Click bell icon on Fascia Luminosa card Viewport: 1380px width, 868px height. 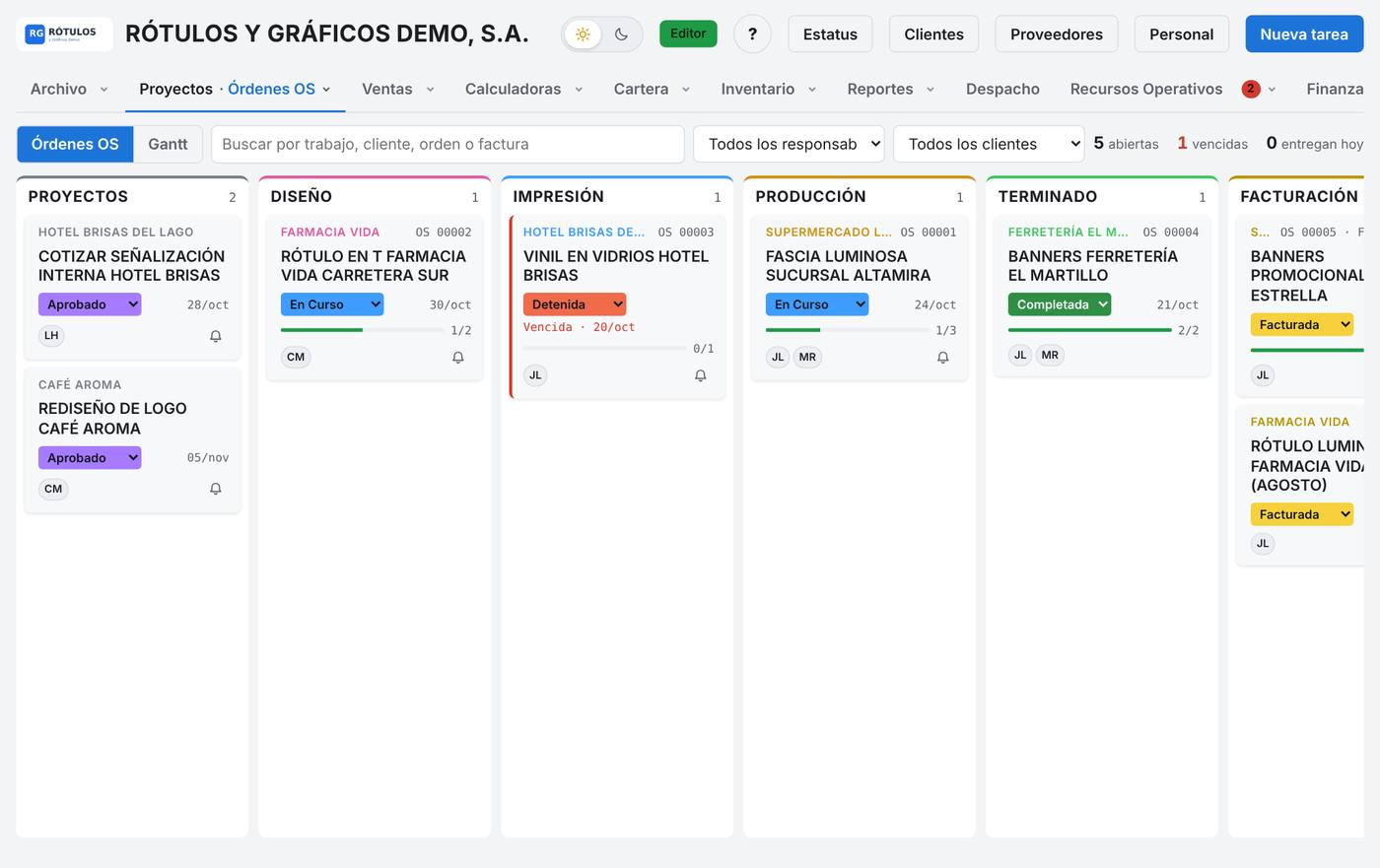coord(943,358)
